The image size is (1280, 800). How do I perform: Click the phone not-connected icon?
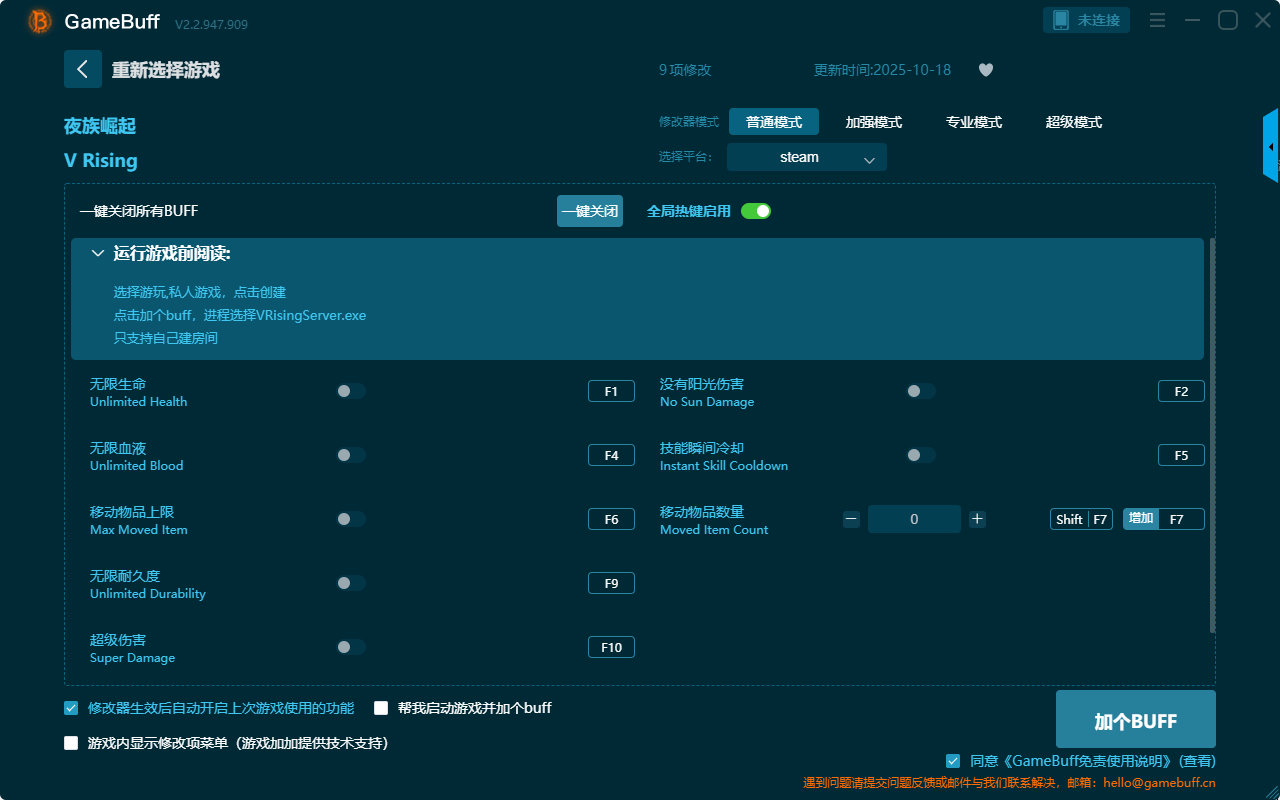(1061, 20)
